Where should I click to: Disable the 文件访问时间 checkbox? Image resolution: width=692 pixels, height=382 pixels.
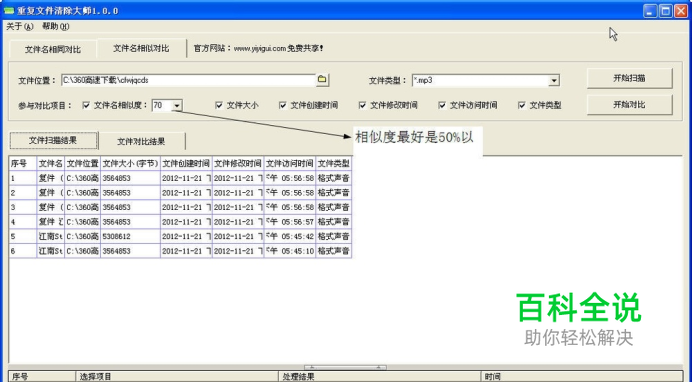click(x=442, y=105)
